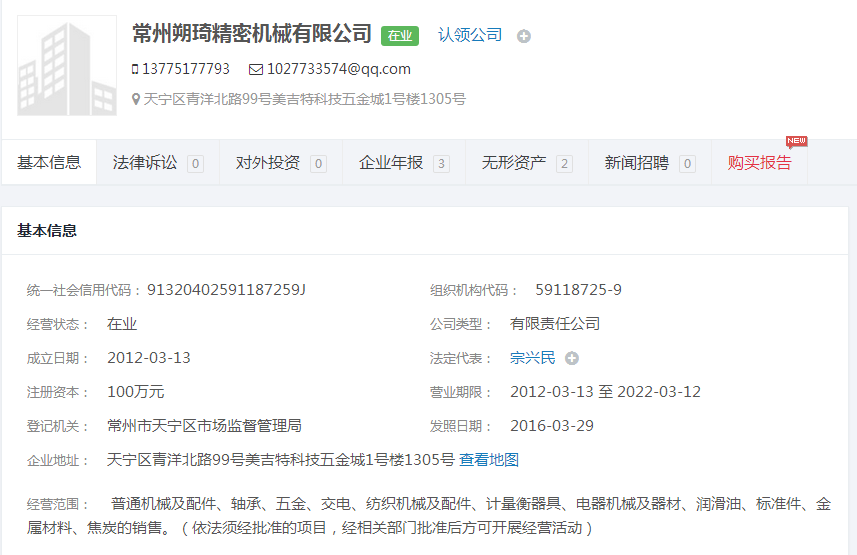Click the phone icon beside 13775177793
This screenshot has width=857, height=555.
pos(135,69)
